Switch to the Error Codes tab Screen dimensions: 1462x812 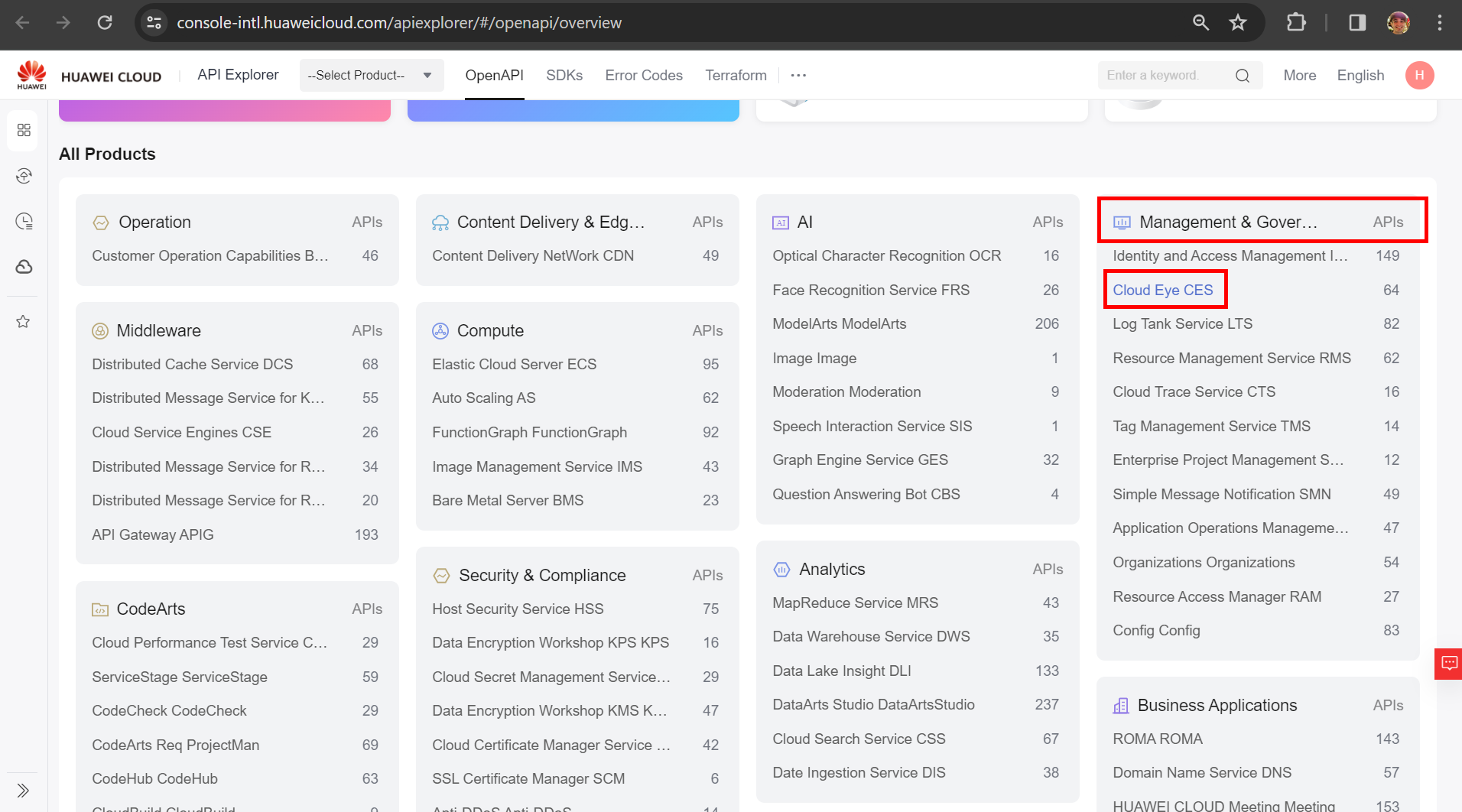643,75
